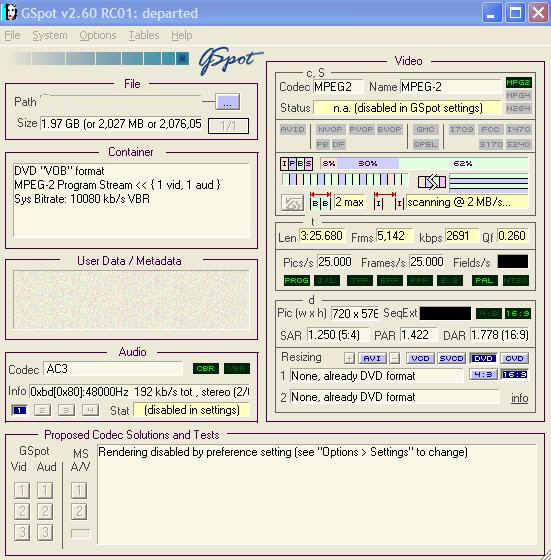Viewport: 551px width, 560px height.
Task: Click the I-frame interval icon
Action: [x=389, y=201]
